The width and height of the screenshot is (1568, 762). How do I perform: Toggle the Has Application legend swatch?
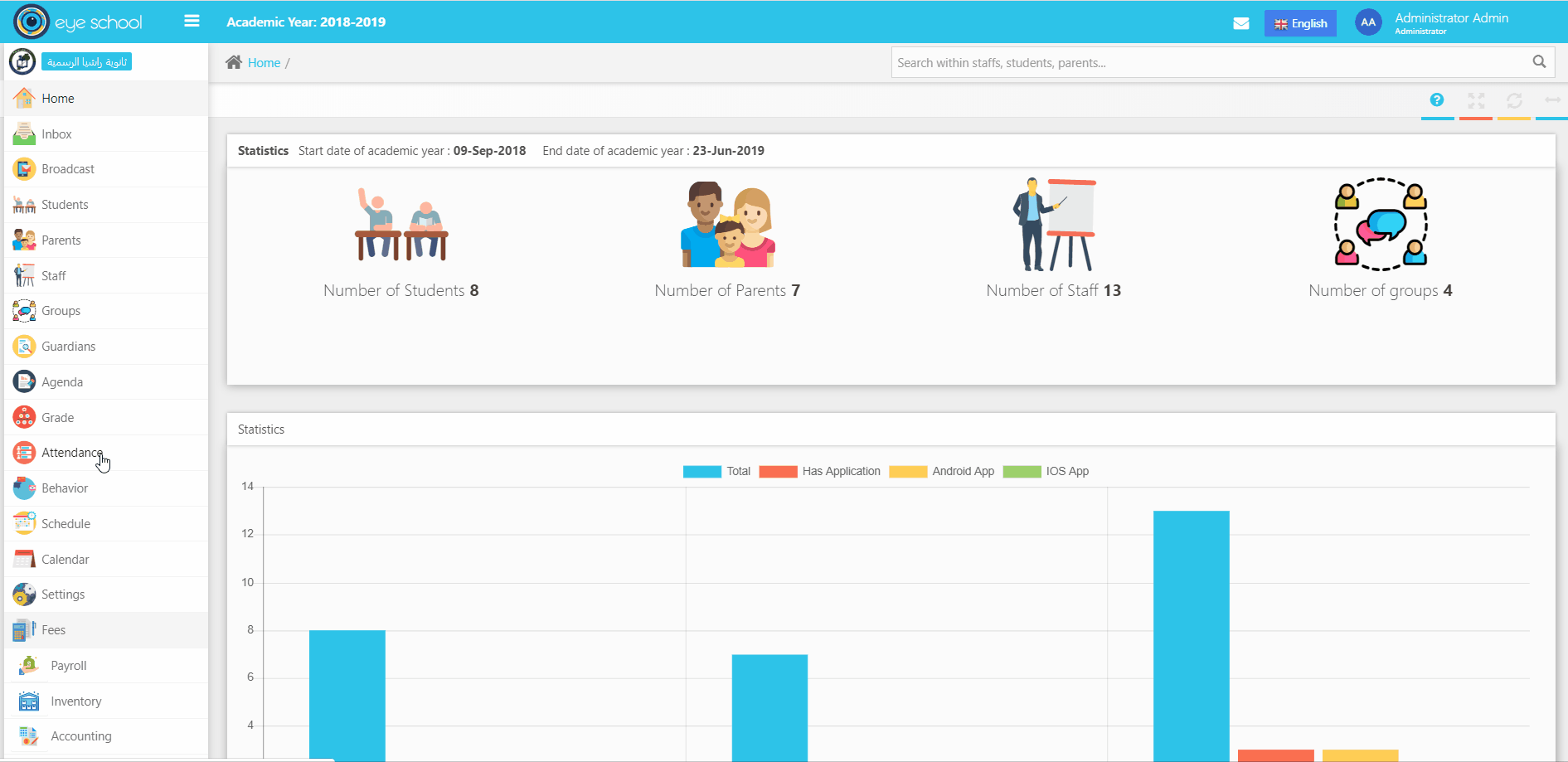778,472
